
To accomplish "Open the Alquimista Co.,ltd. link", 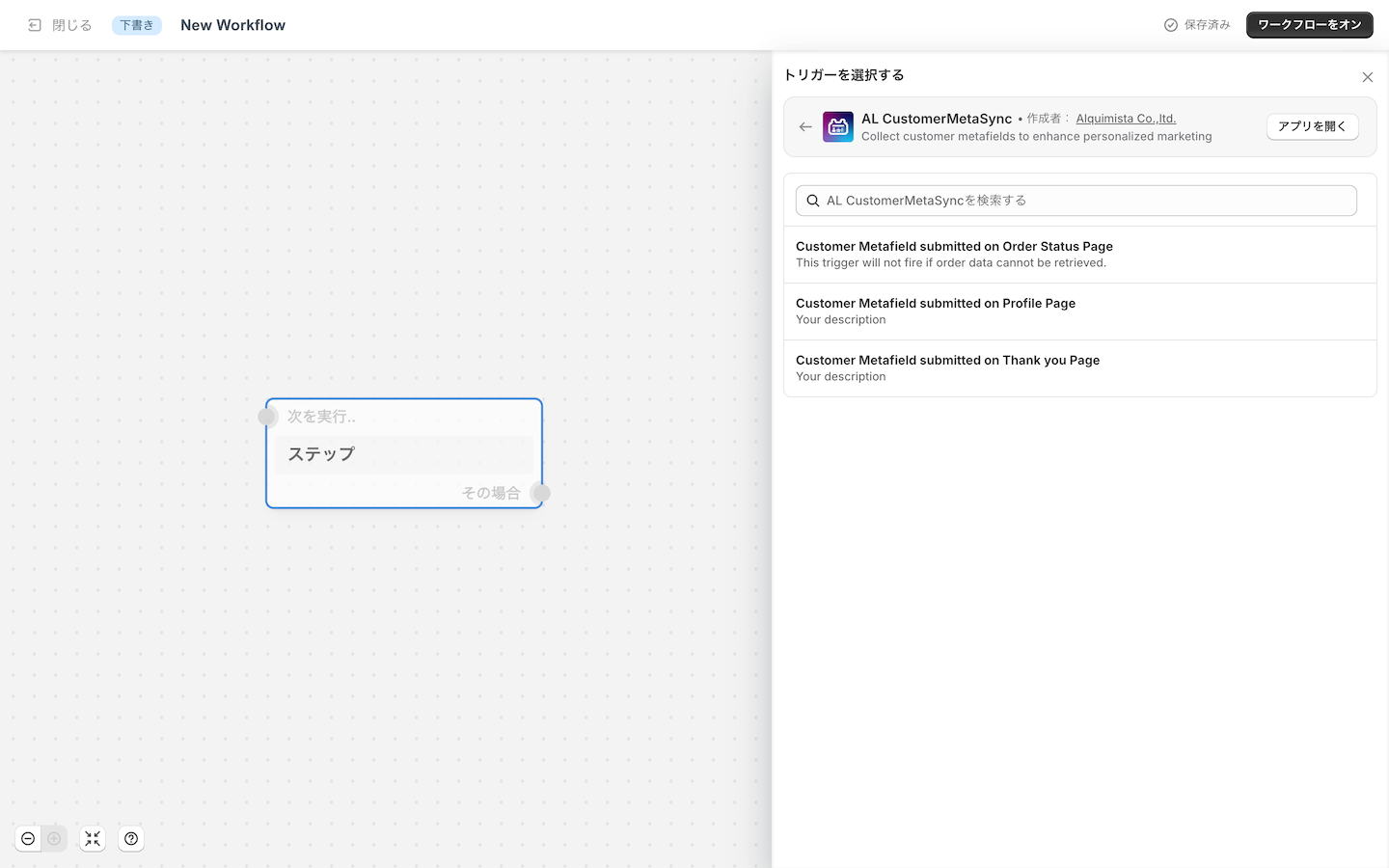I will pos(1126,119).
